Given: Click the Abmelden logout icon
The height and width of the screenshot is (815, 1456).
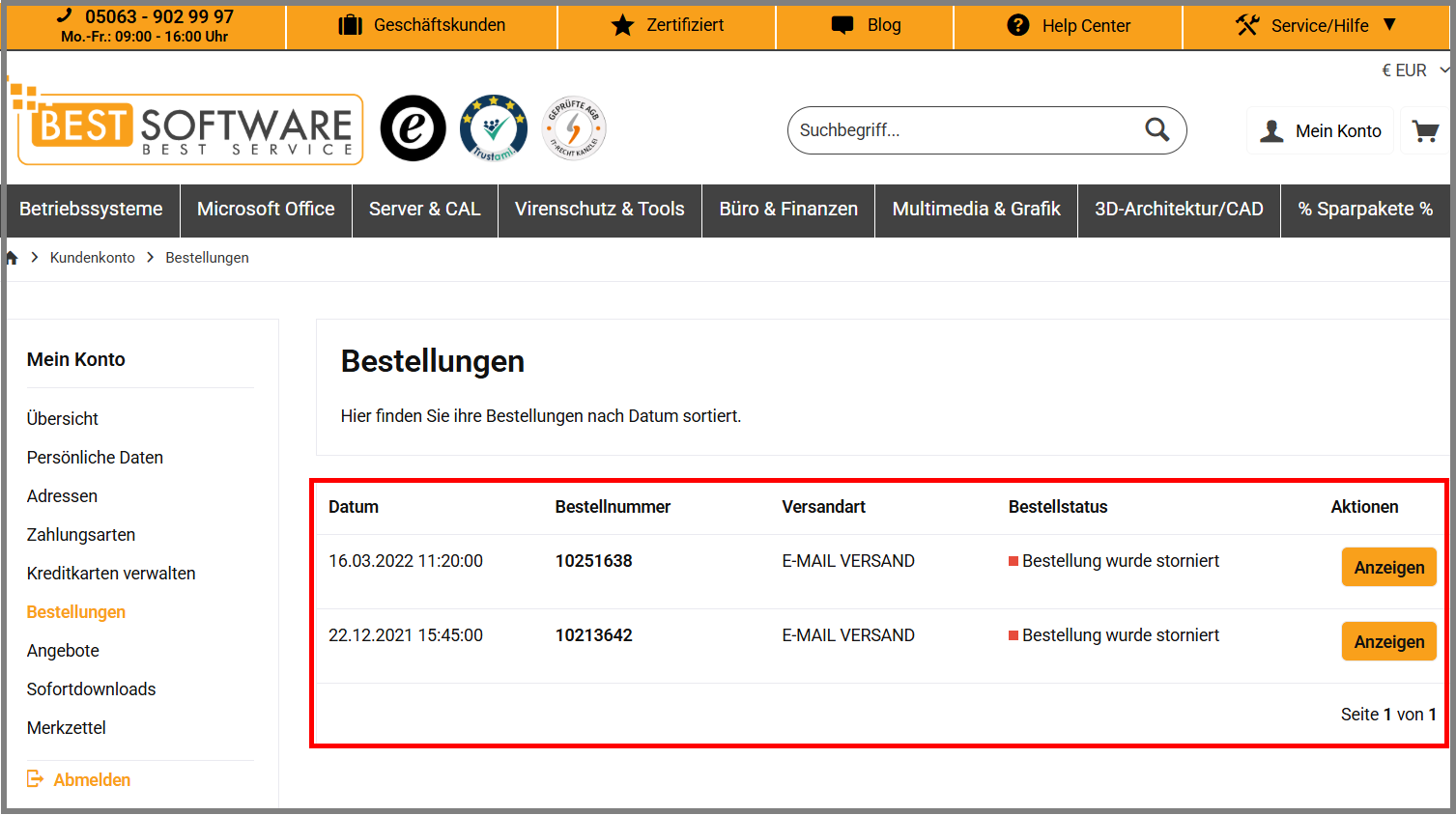Looking at the screenshot, I should tap(36, 779).
